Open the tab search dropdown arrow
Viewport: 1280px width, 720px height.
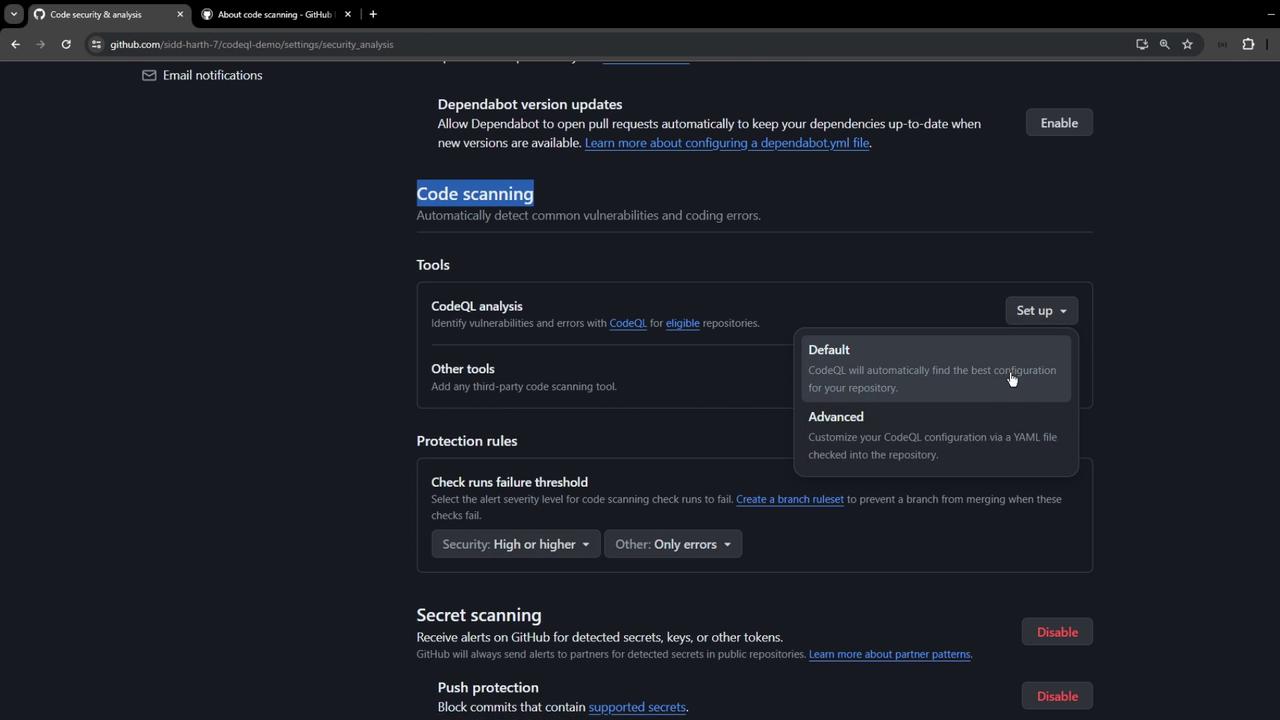[13, 14]
